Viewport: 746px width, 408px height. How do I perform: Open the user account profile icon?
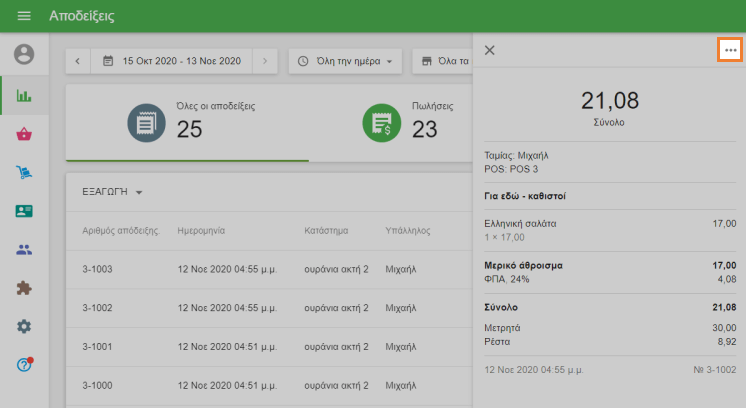click(x=24, y=54)
